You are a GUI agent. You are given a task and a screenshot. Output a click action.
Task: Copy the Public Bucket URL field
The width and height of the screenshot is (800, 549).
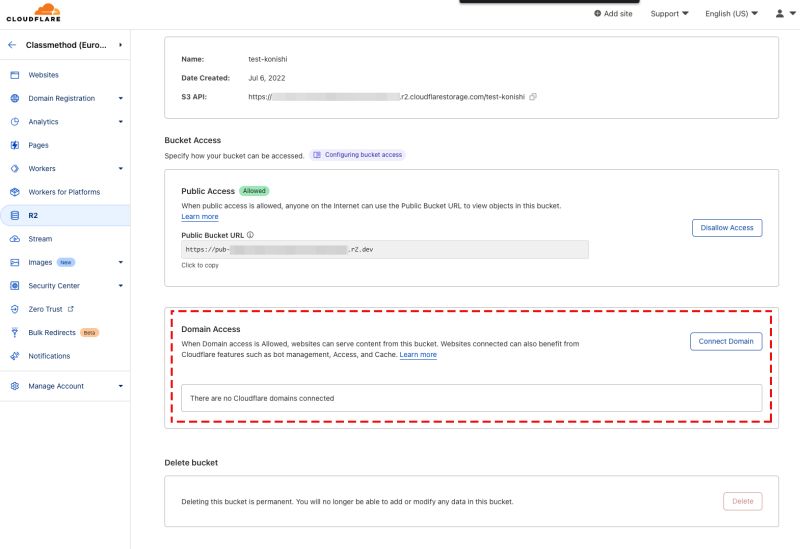coord(385,249)
